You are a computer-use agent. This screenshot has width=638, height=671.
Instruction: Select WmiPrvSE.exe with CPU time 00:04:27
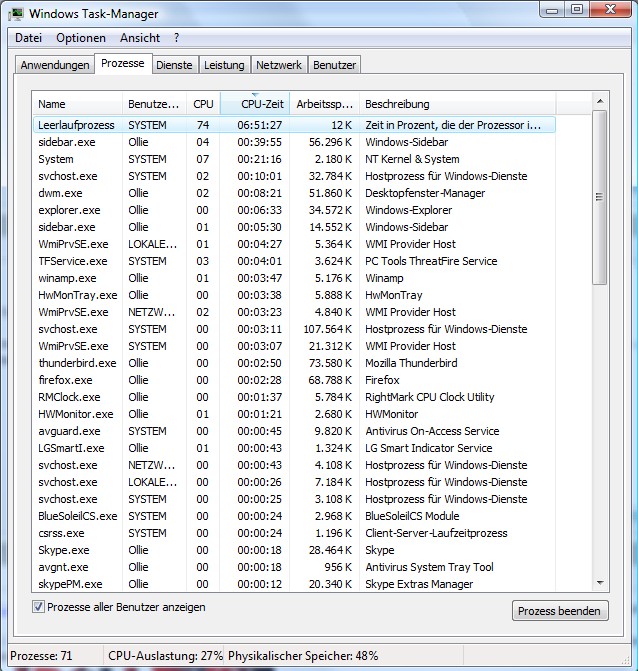pyautogui.click(x=294, y=244)
